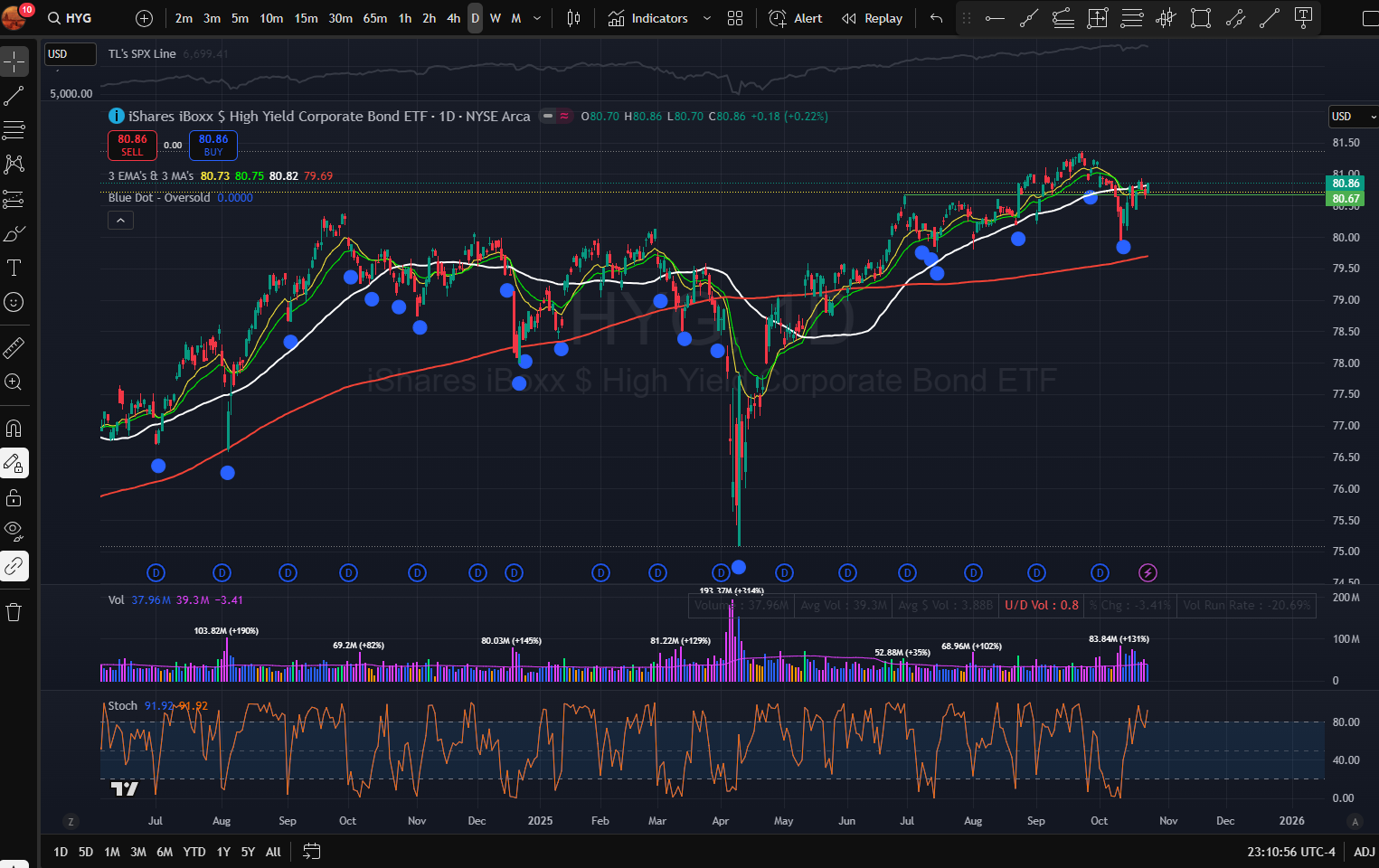Toggle the chart drawings sync link icon

point(14,566)
